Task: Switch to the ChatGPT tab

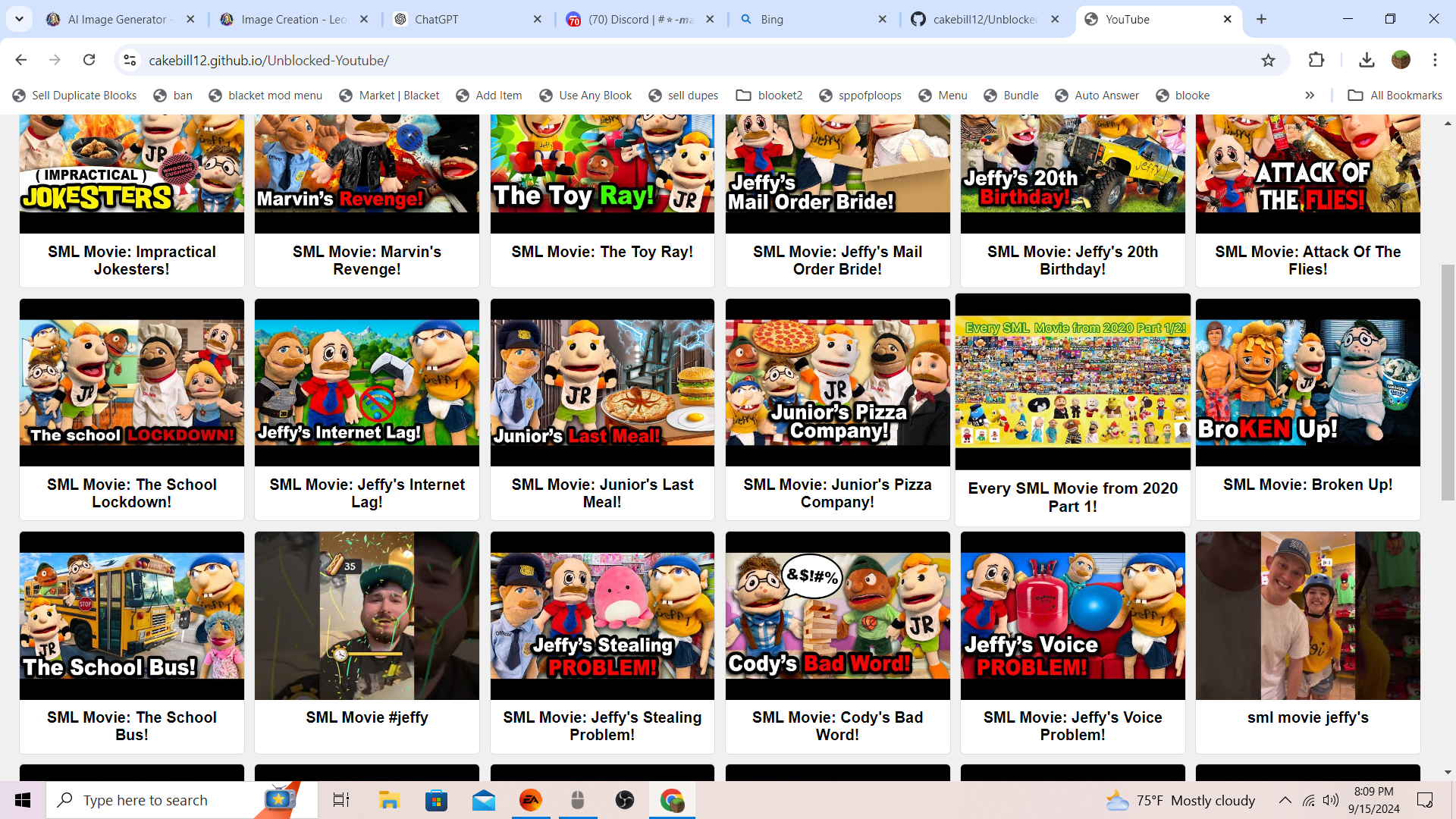Action: tap(436, 20)
